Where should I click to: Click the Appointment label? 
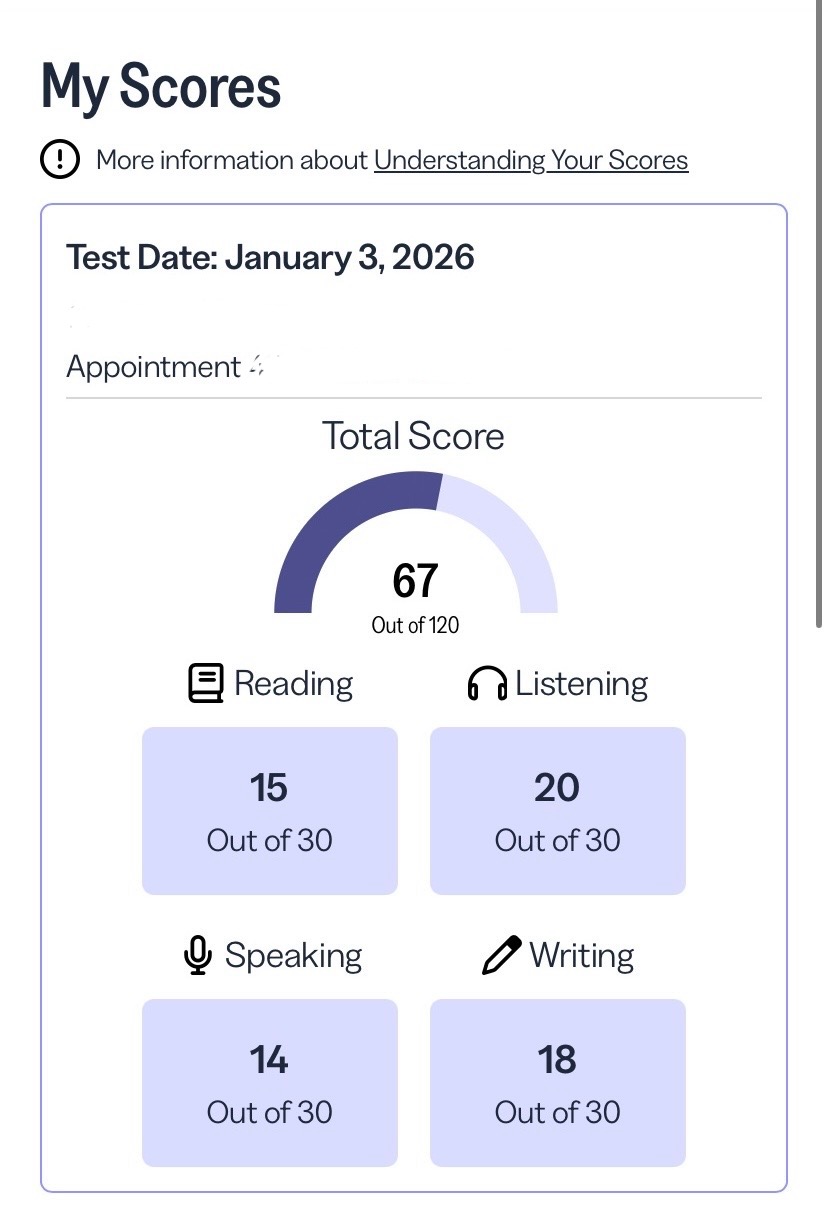[x=153, y=367]
